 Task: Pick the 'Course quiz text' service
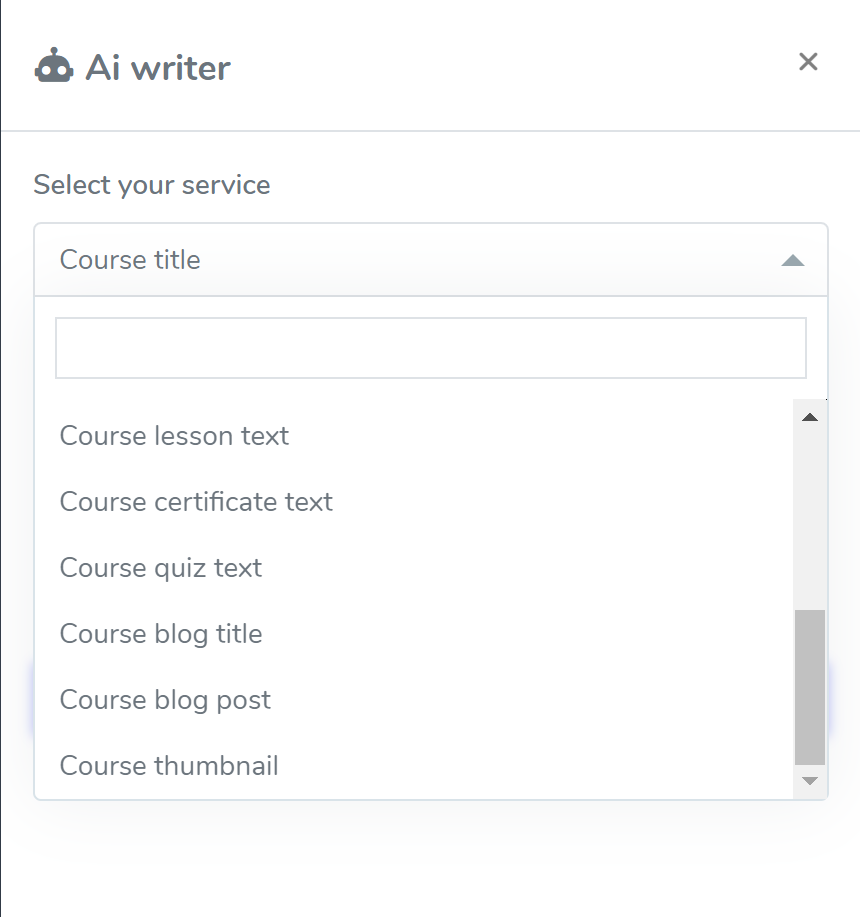[x=161, y=568]
